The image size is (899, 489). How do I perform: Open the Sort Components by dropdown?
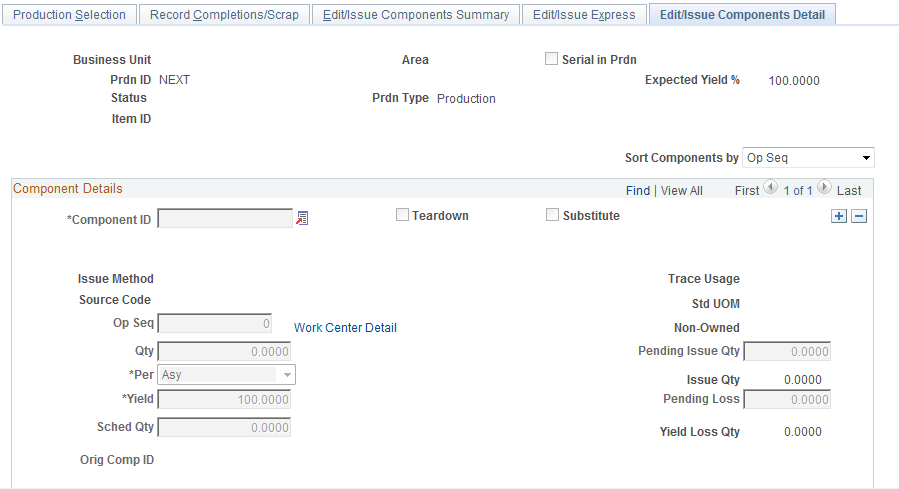[808, 158]
